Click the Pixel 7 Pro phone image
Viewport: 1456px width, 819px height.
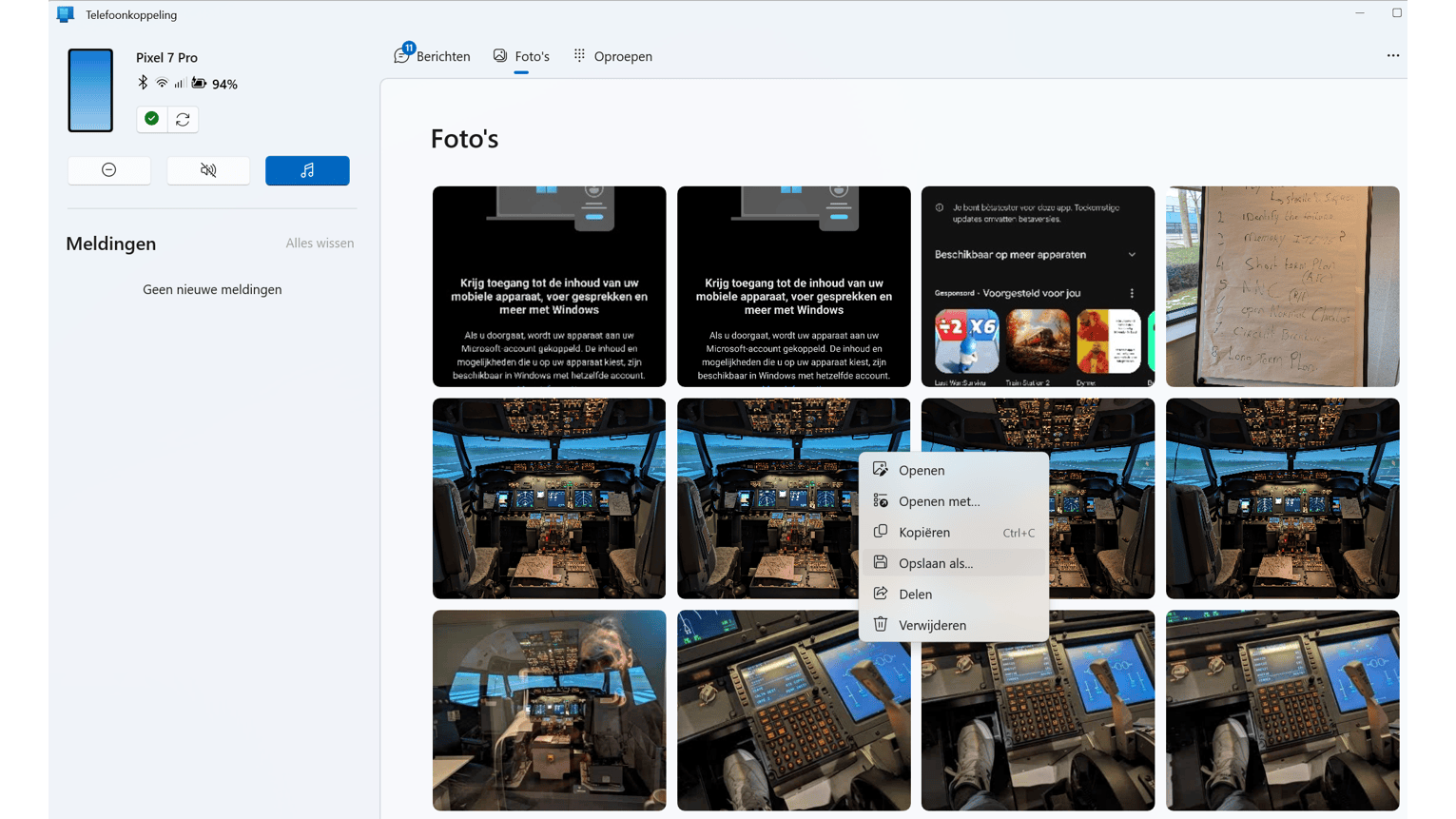[90, 90]
